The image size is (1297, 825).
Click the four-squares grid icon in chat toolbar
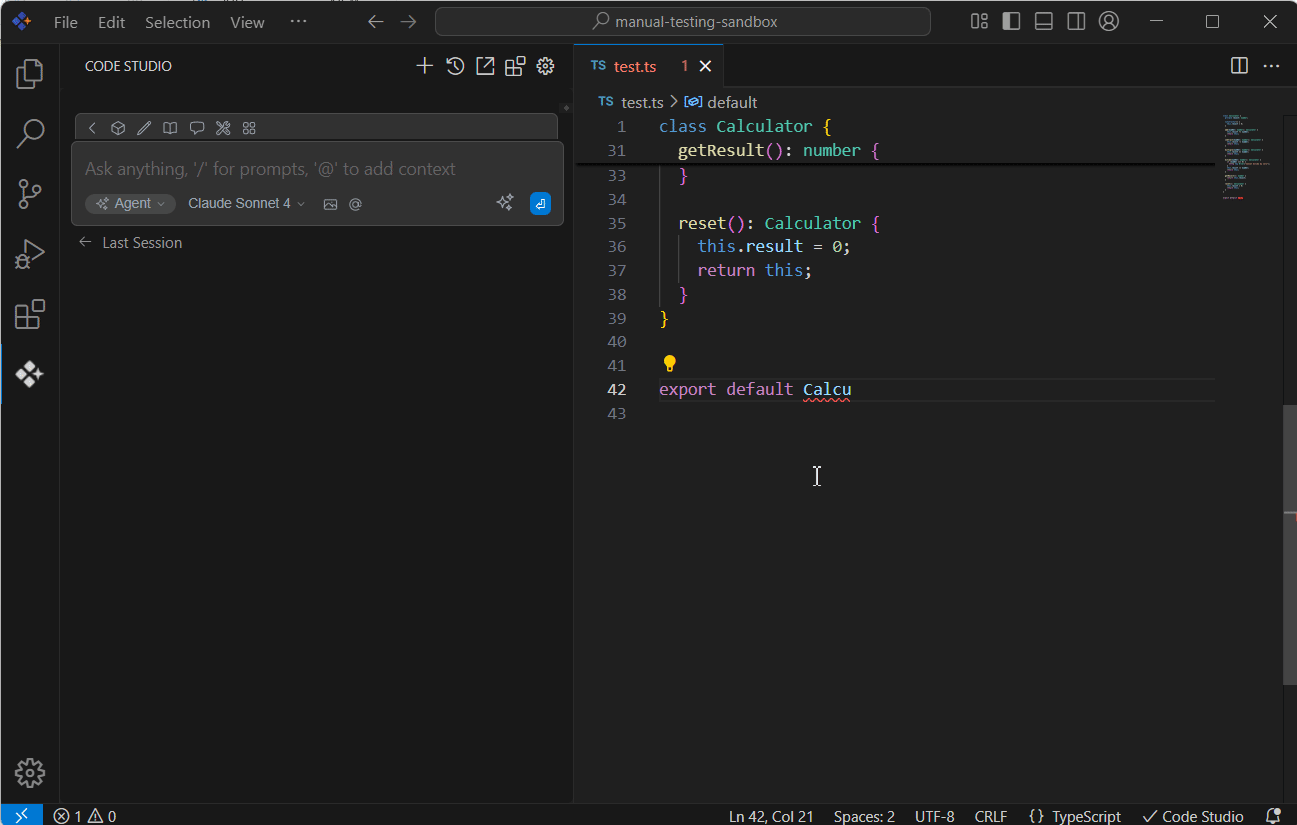coord(250,128)
